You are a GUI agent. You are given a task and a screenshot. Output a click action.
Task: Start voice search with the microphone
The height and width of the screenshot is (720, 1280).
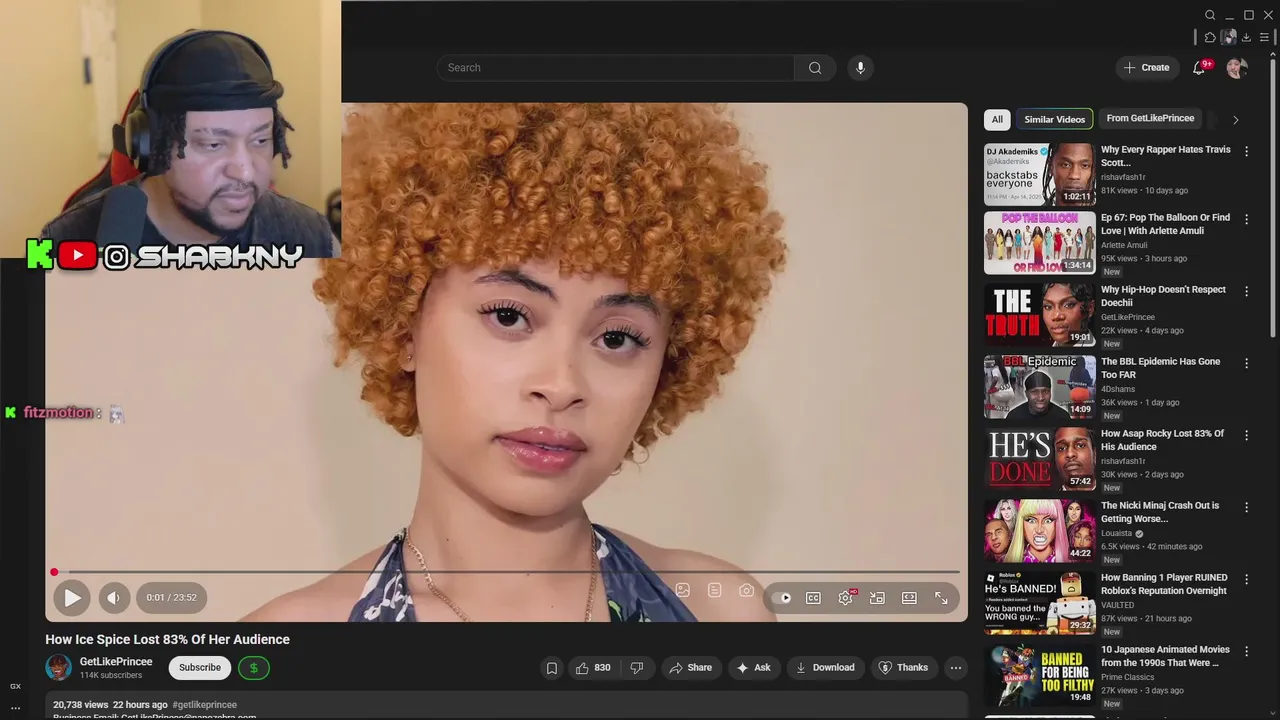click(860, 68)
